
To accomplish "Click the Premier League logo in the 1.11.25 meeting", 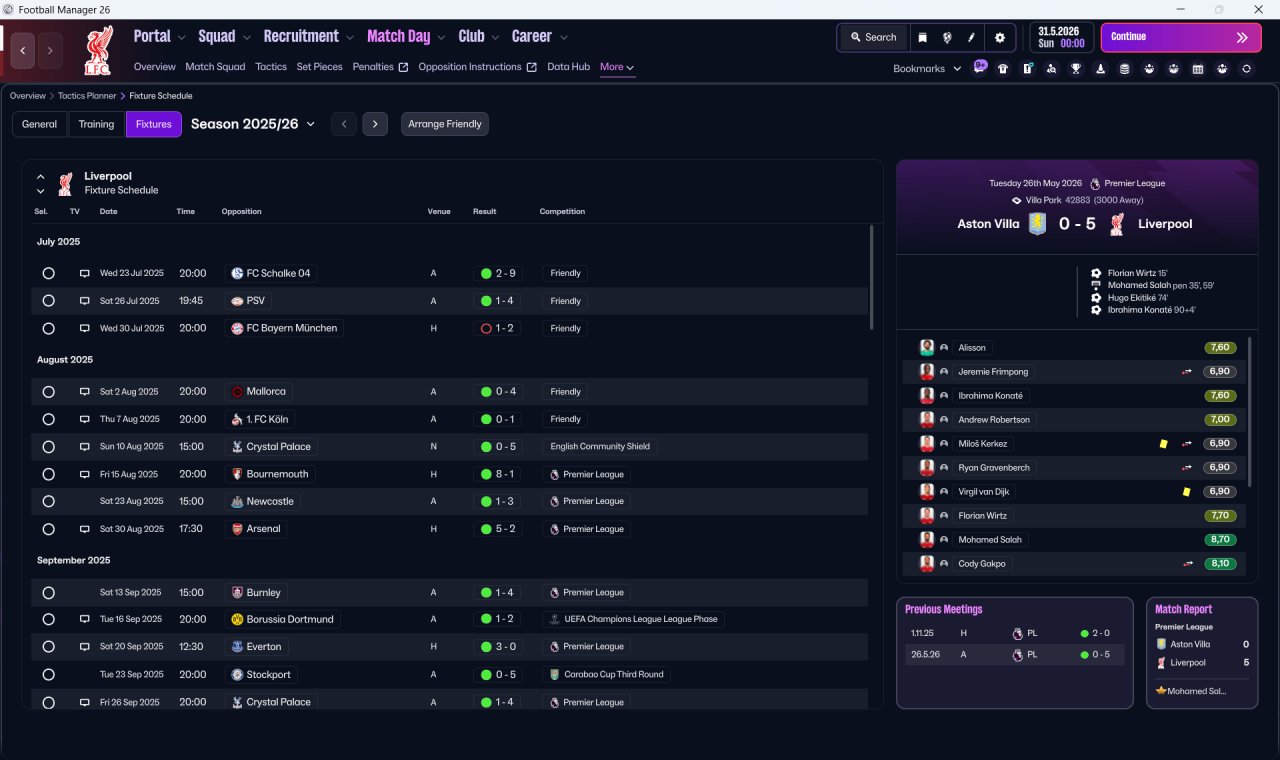I will tap(1018, 633).
